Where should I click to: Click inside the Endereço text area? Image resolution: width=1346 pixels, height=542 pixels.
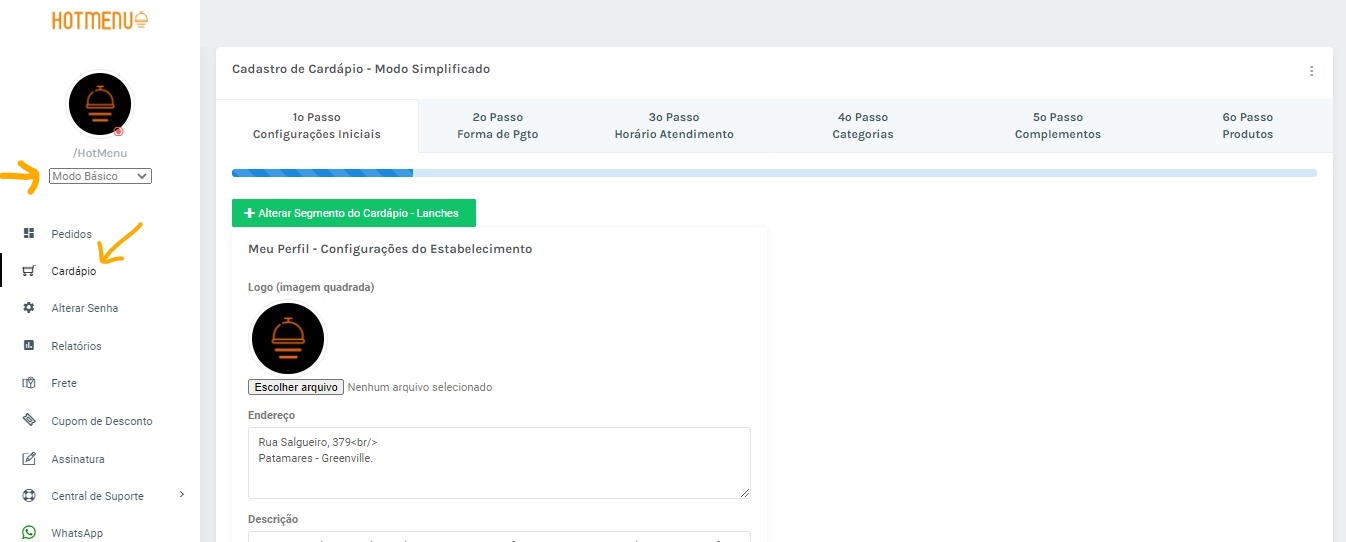point(499,463)
